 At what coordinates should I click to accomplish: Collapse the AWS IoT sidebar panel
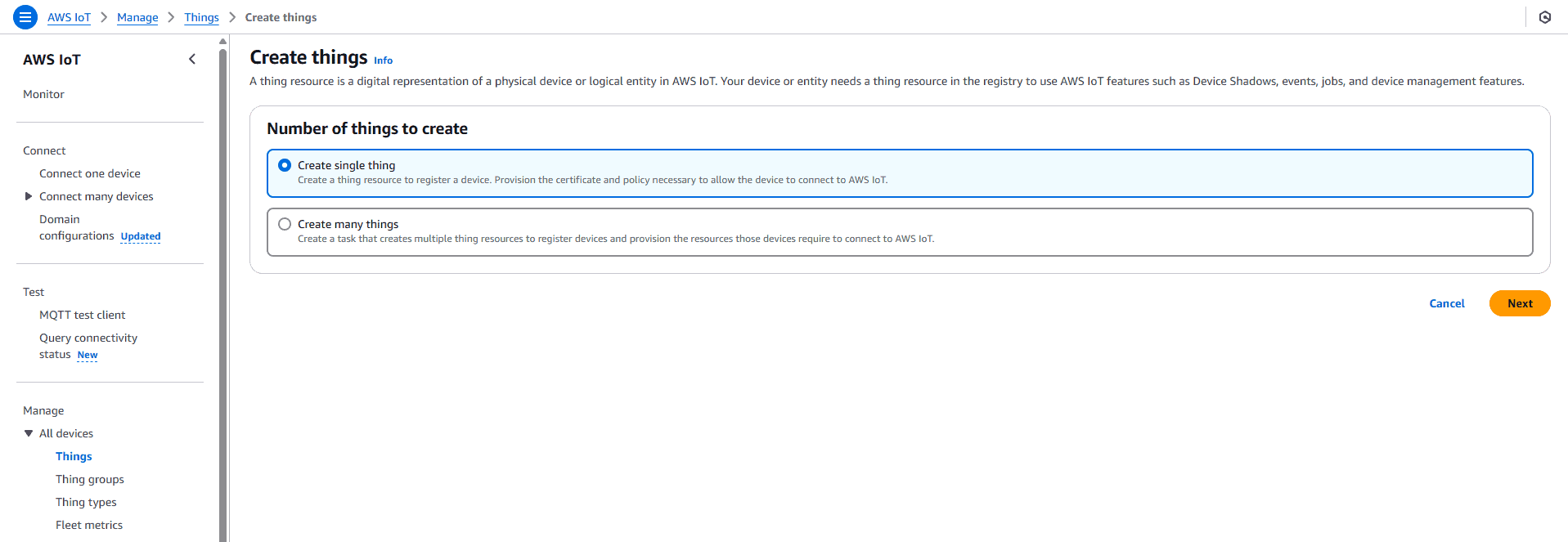[192, 59]
